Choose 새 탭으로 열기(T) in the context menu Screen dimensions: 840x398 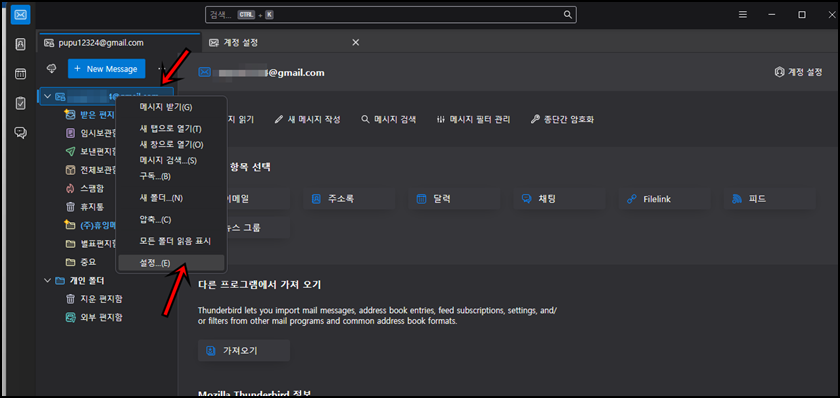[x=171, y=129]
